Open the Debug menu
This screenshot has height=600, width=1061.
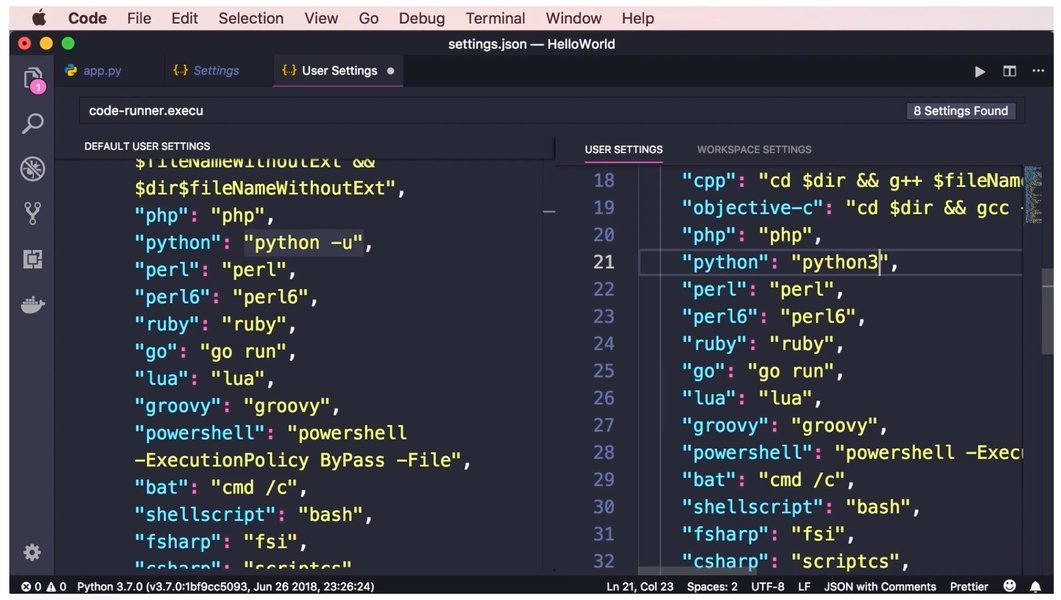click(421, 18)
